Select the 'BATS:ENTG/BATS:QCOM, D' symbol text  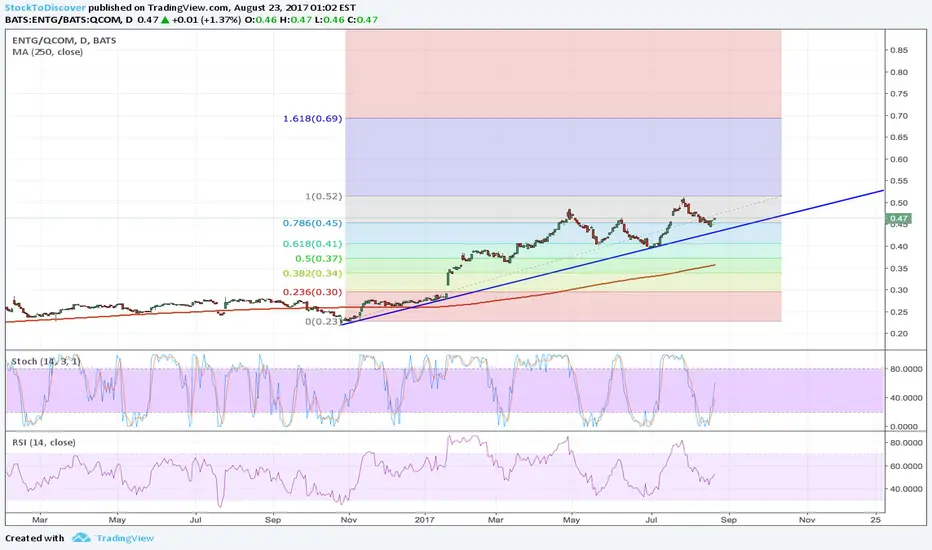pyautogui.click(x=69, y=20)
